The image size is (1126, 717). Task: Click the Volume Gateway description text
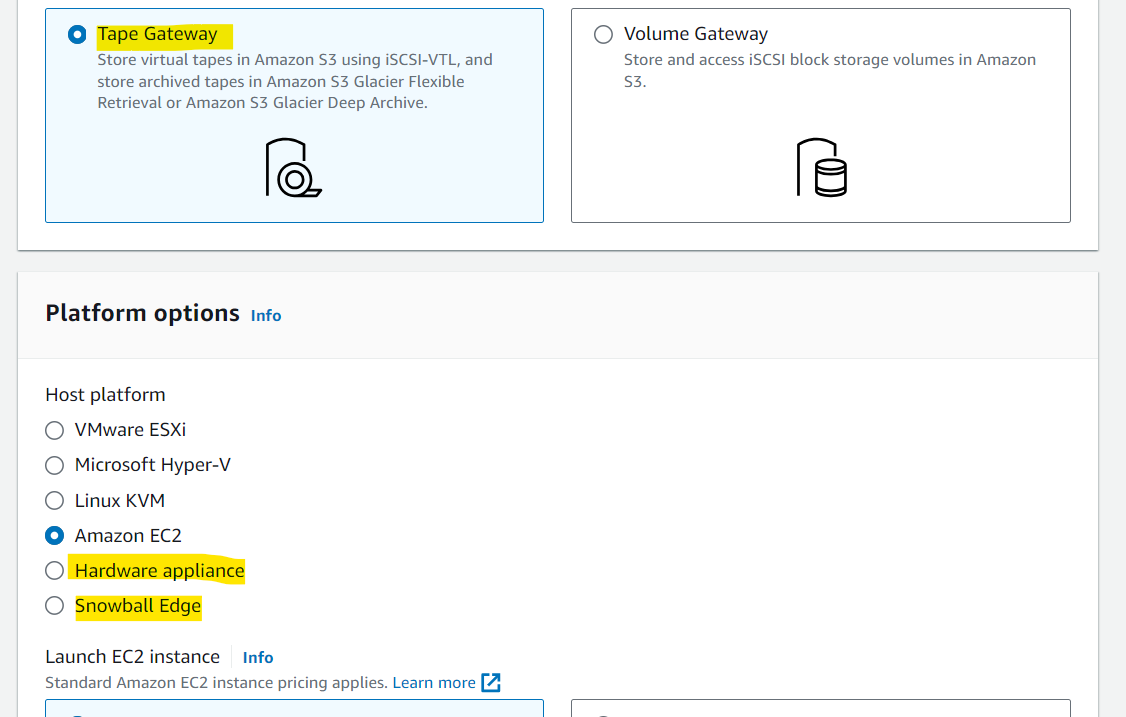[829, 70]
